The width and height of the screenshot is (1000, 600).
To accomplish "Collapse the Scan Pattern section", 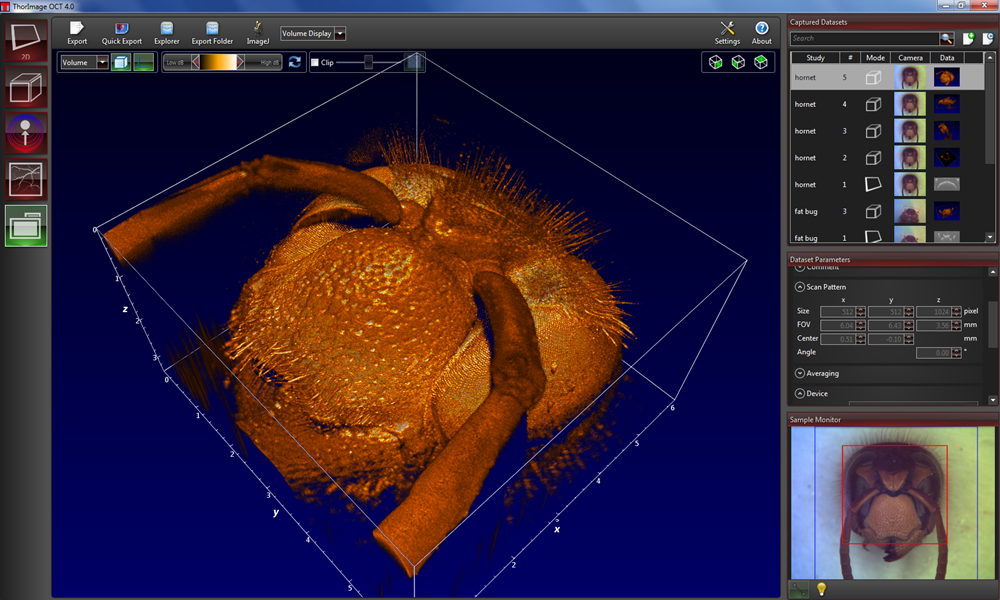I will (800, 287).
